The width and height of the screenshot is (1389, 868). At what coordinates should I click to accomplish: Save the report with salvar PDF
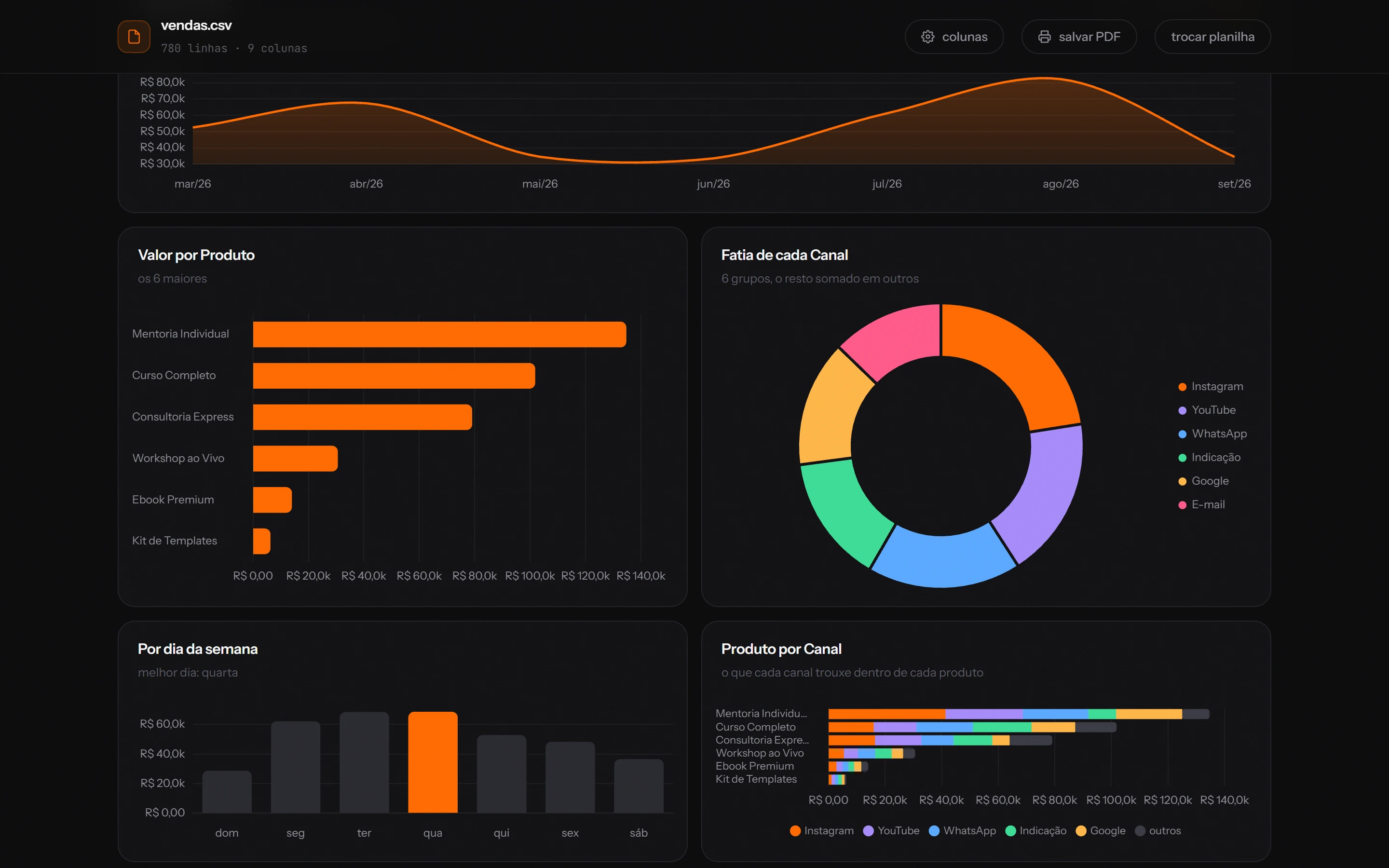(x=1079, y=37)
